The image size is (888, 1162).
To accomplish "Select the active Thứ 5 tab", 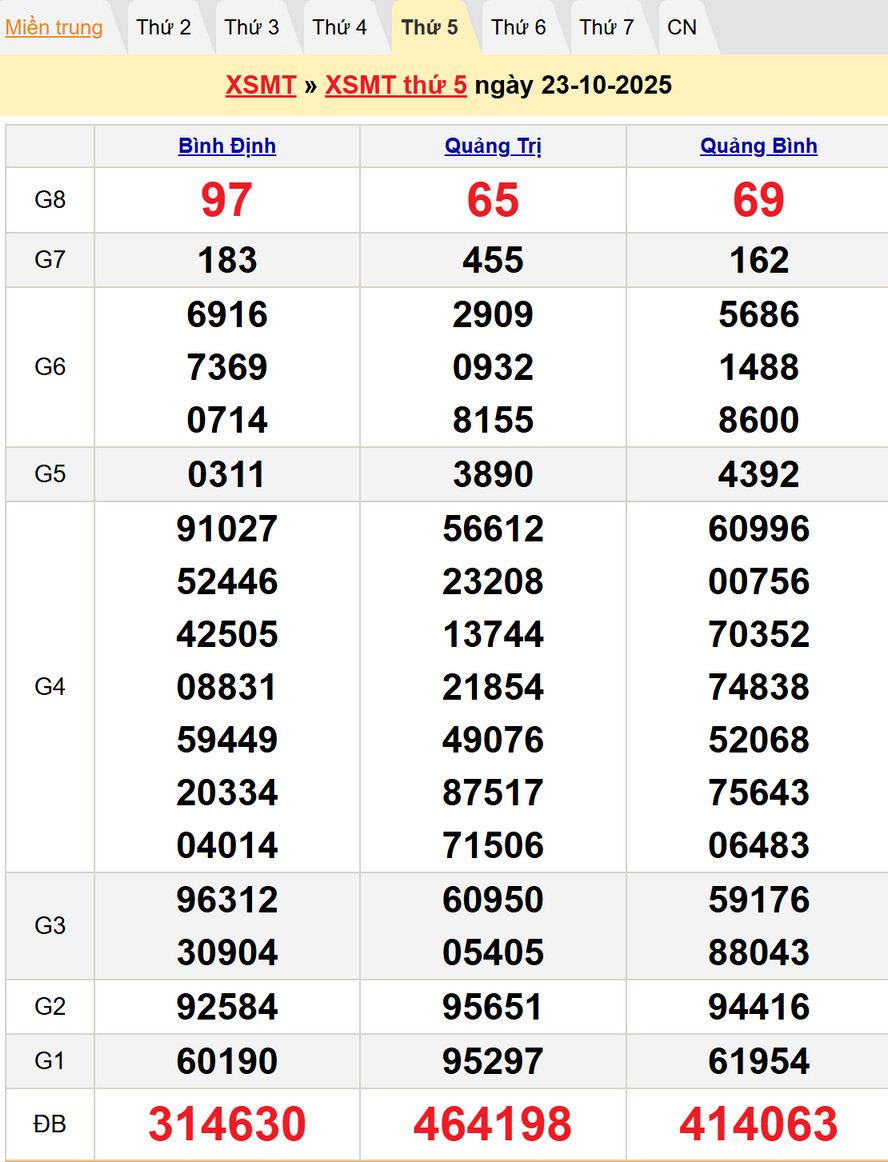I will click(x=429, y=27).
